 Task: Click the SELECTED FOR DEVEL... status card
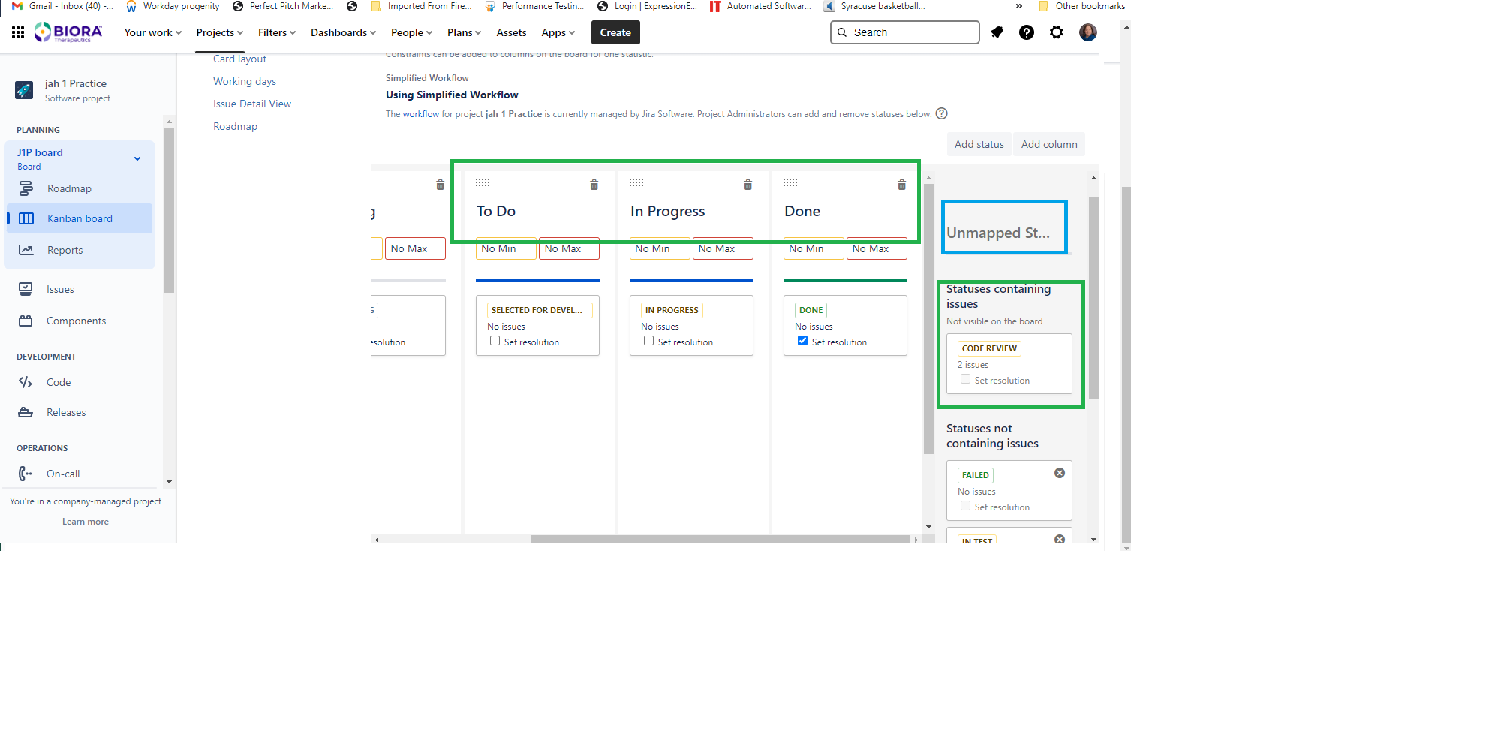coord(538,325)
